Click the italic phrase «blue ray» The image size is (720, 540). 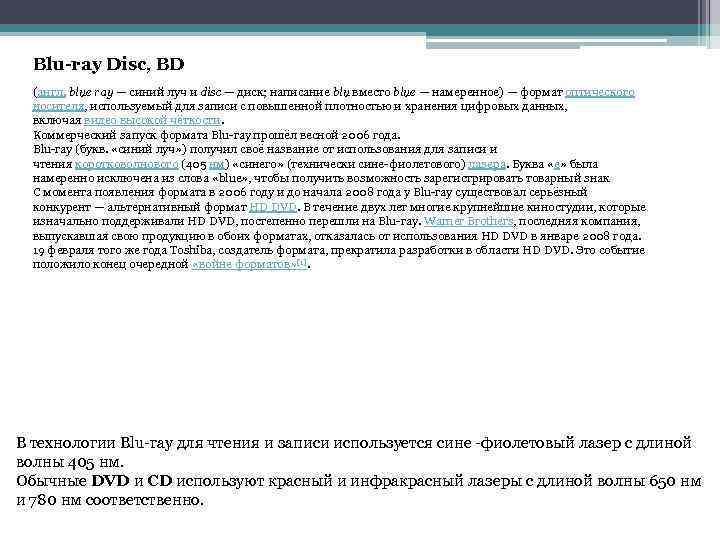91,92
